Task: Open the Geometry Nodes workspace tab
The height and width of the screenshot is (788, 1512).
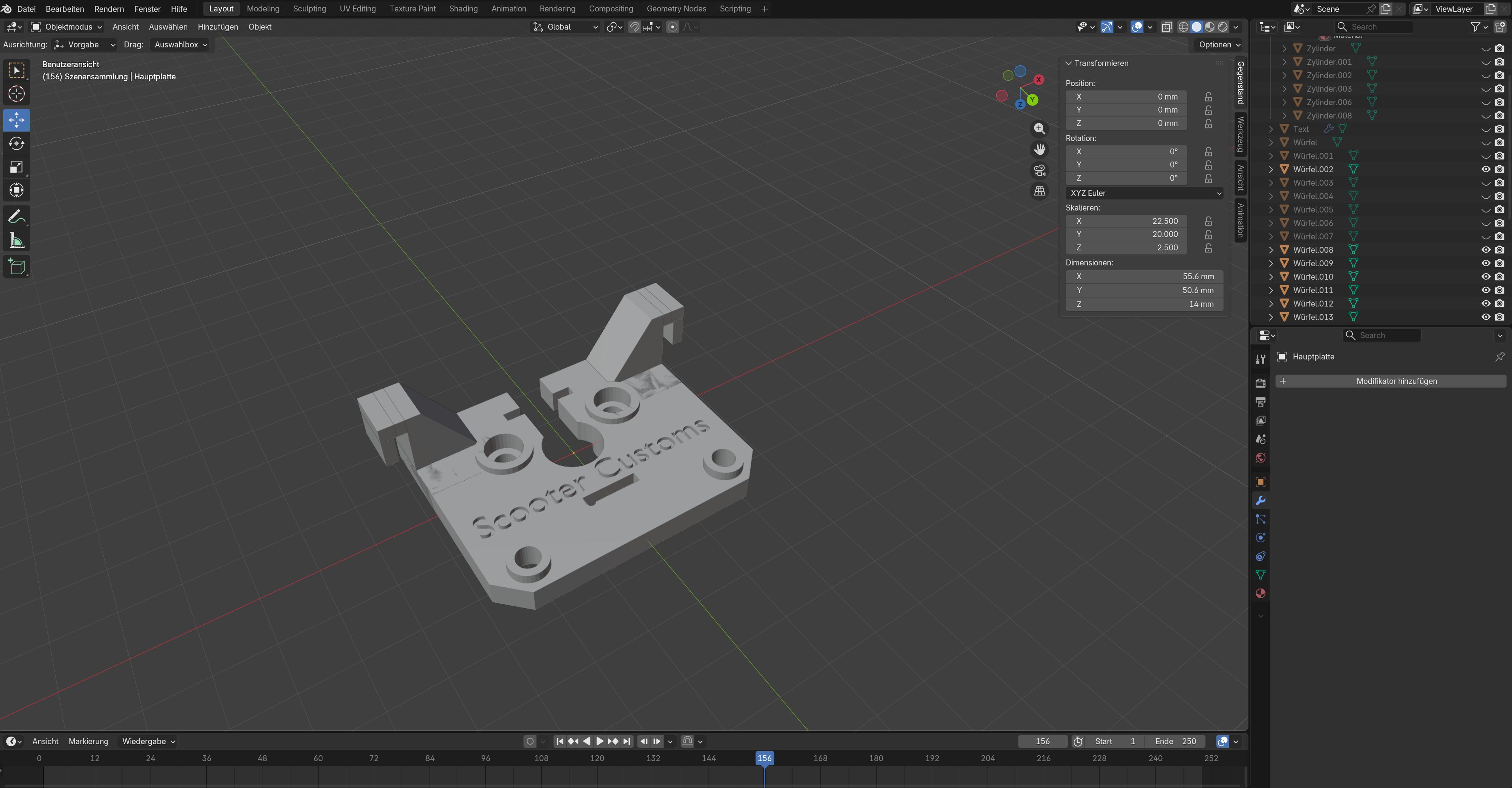Action: [x=676, y=9]
